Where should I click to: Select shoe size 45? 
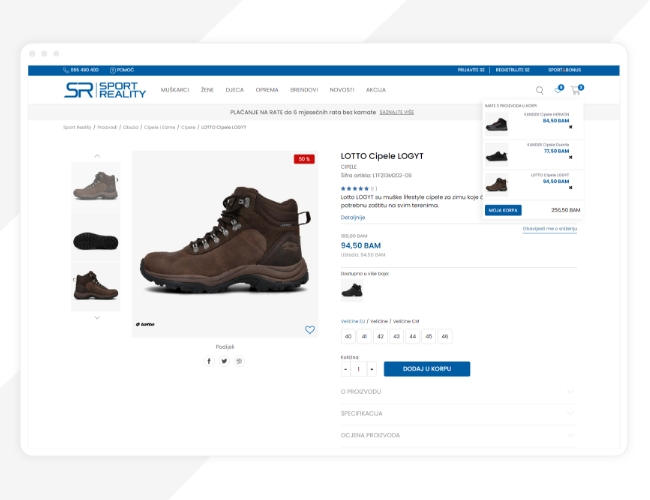point(429,336)
